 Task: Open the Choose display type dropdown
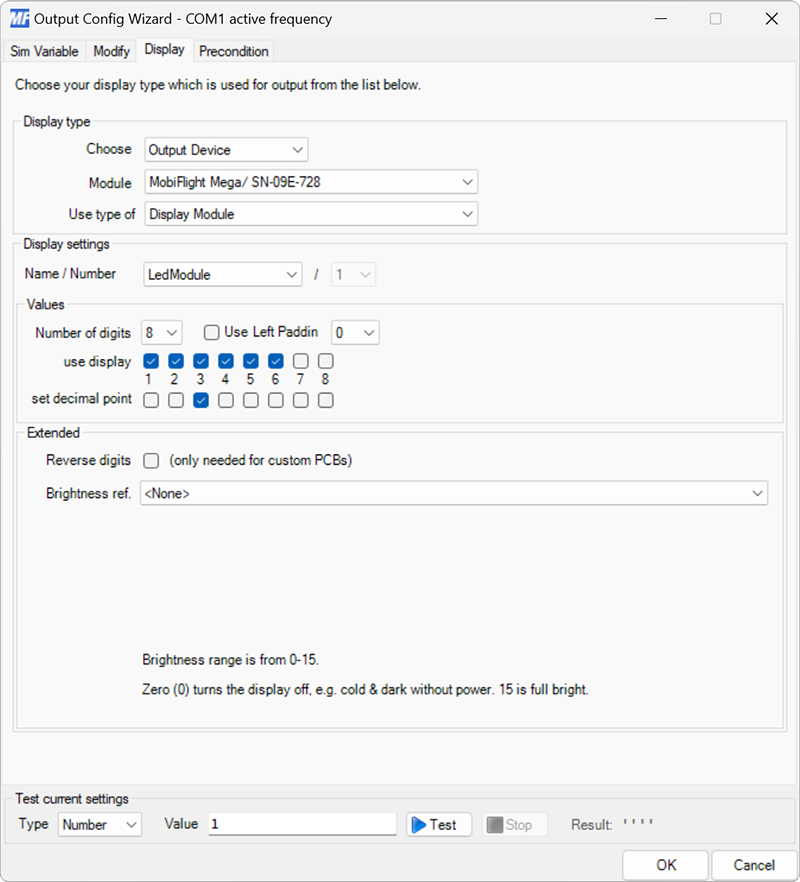click(225, 149)
